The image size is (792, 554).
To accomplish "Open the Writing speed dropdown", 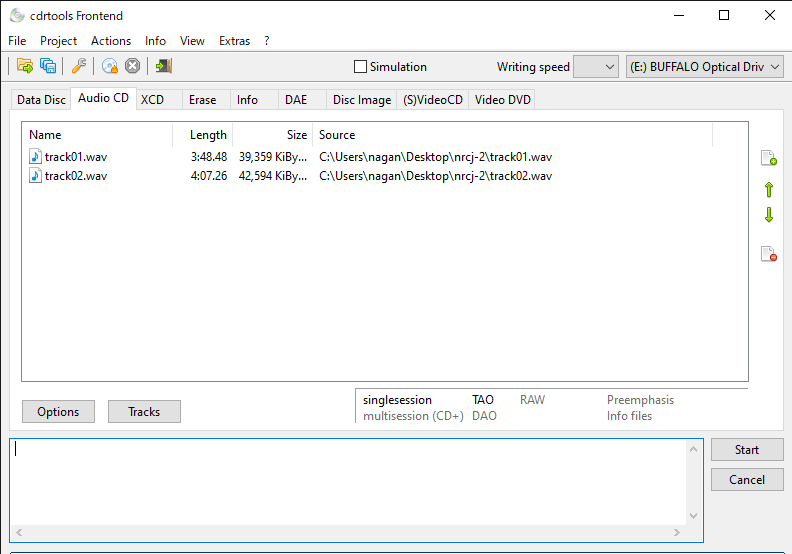I will (596, 67).
